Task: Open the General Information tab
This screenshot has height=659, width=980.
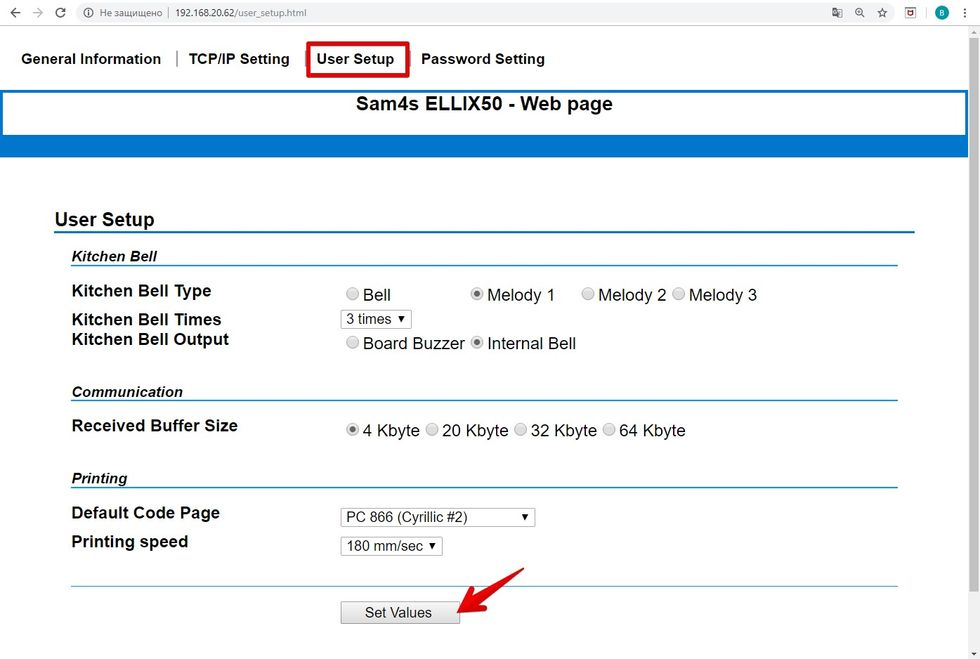Action: tap(91, 59)
